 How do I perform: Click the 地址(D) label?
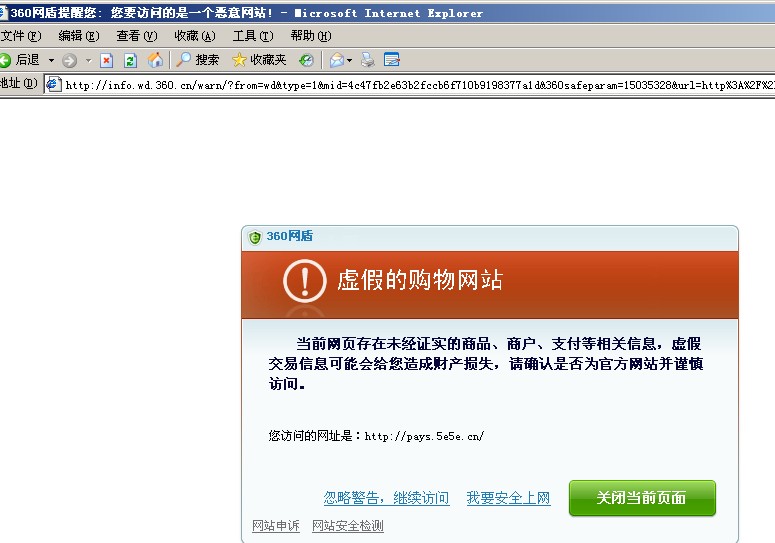(x=19, y=83)
